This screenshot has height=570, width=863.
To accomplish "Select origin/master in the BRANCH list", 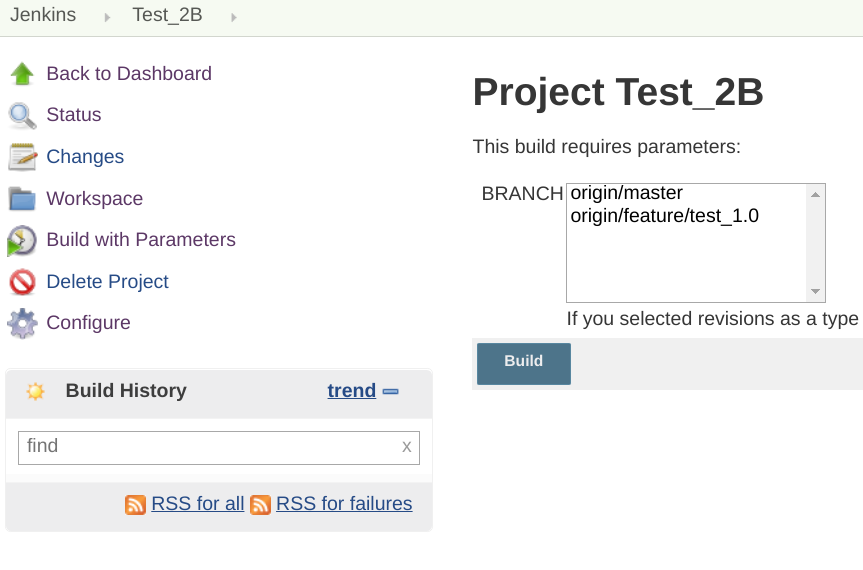I will (x=626, y=194).
